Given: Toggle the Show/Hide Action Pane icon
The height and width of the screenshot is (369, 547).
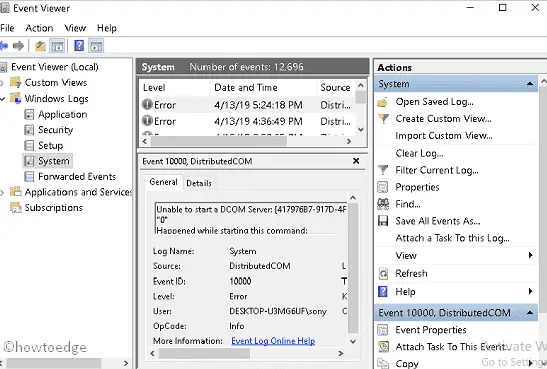Looking at the screenshot, I should click(x=96, y=46).
